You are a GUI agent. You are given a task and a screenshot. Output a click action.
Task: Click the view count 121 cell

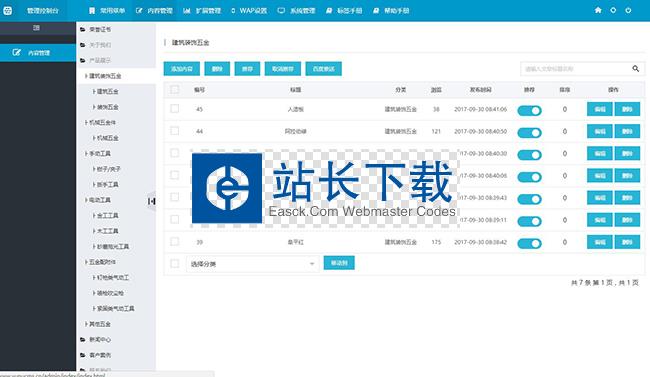436,131
